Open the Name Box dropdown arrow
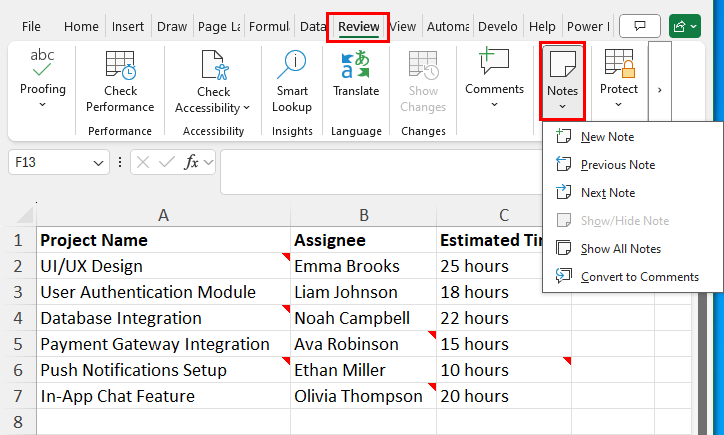 point(98,163)
